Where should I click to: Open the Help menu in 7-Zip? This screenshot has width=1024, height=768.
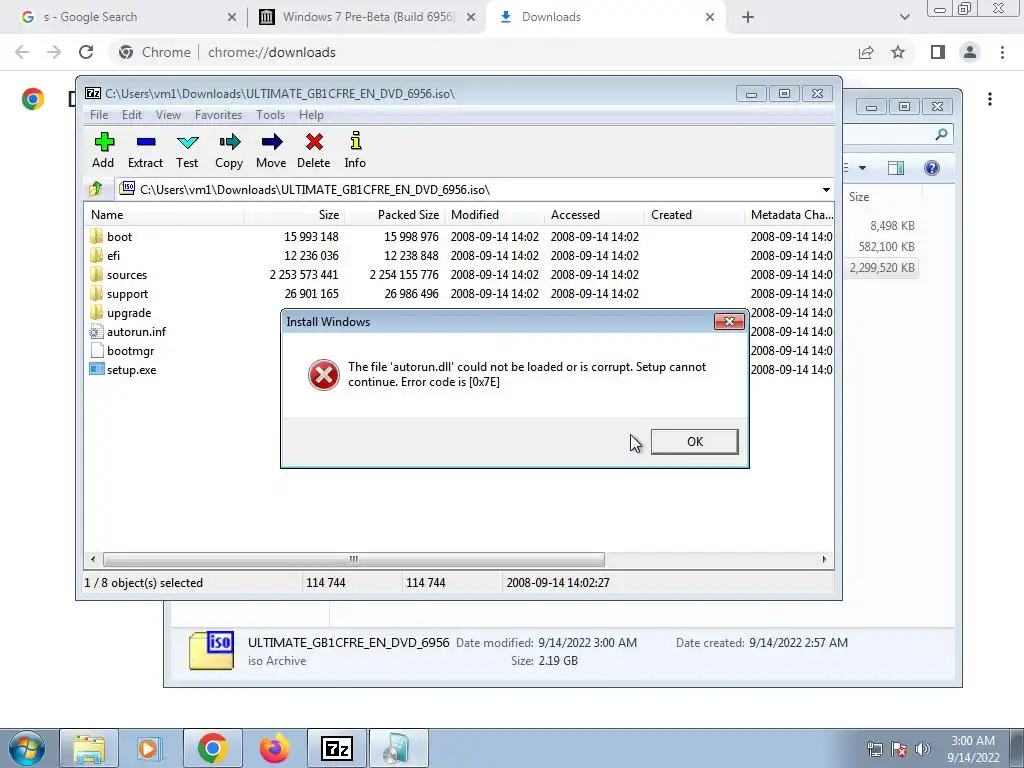pyautogui.click(x=311, y=114)
